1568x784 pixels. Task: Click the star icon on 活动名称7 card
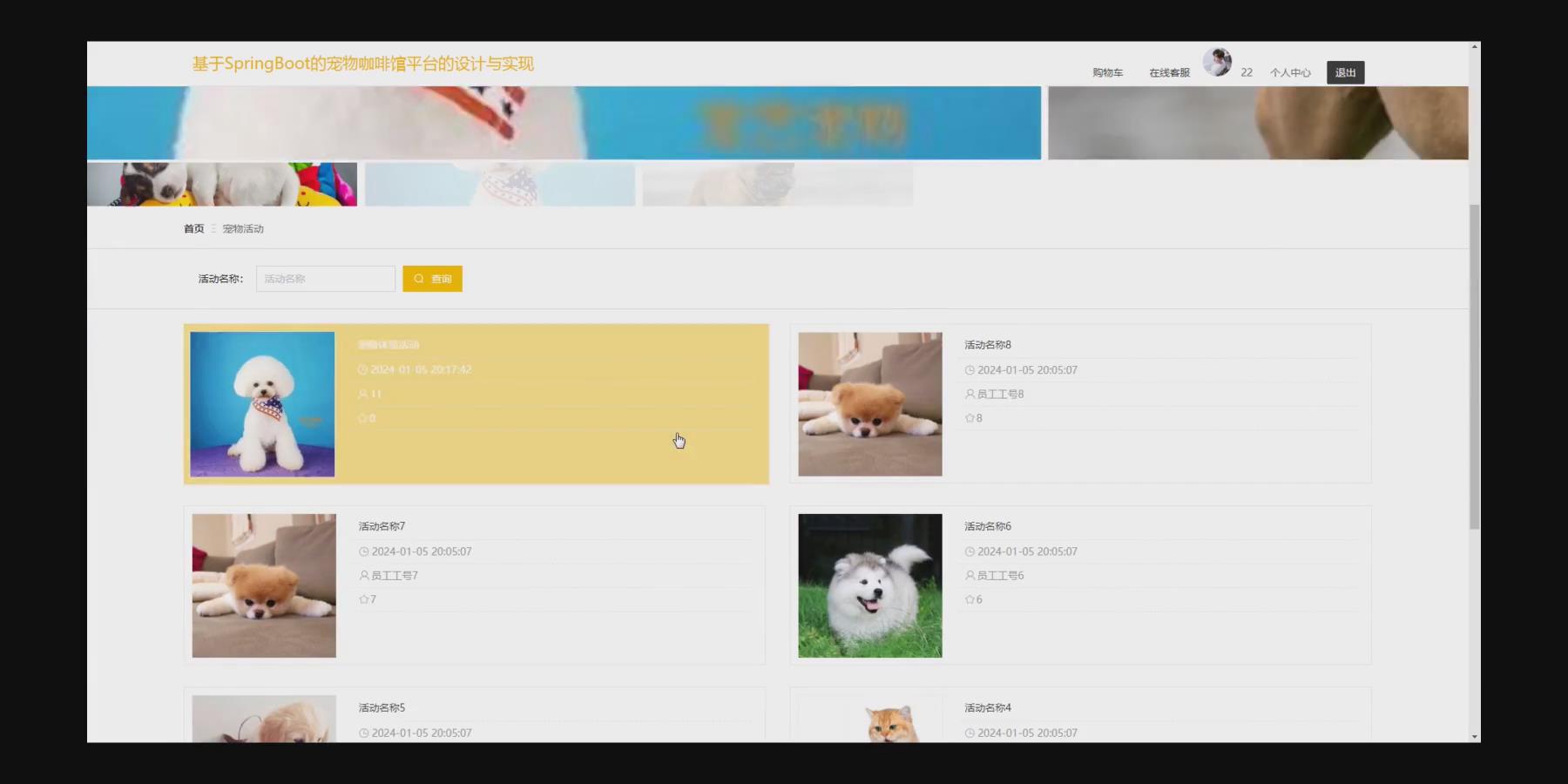click(363, 599)
